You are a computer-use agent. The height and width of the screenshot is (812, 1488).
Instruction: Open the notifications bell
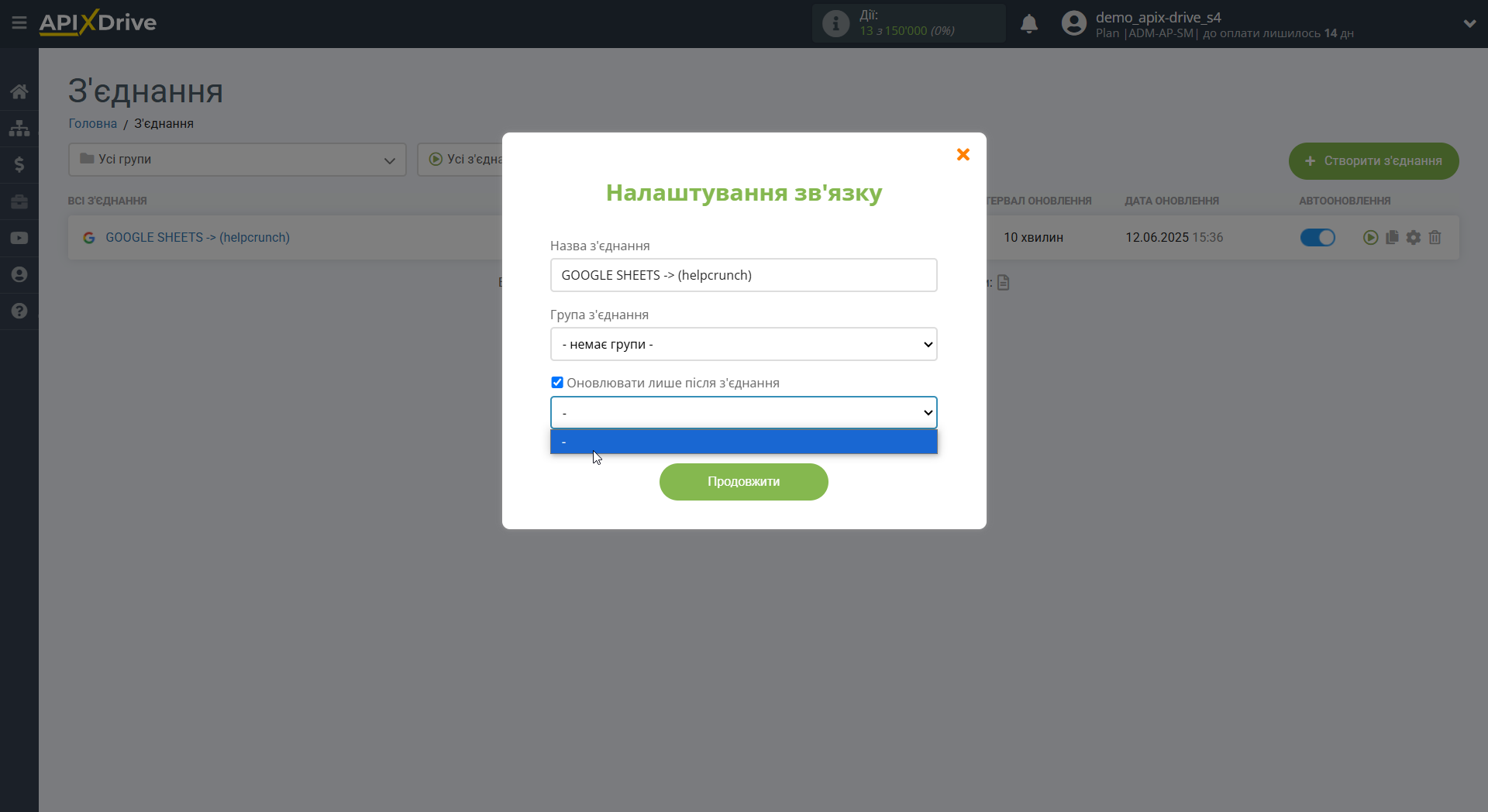coord(1029,24)
